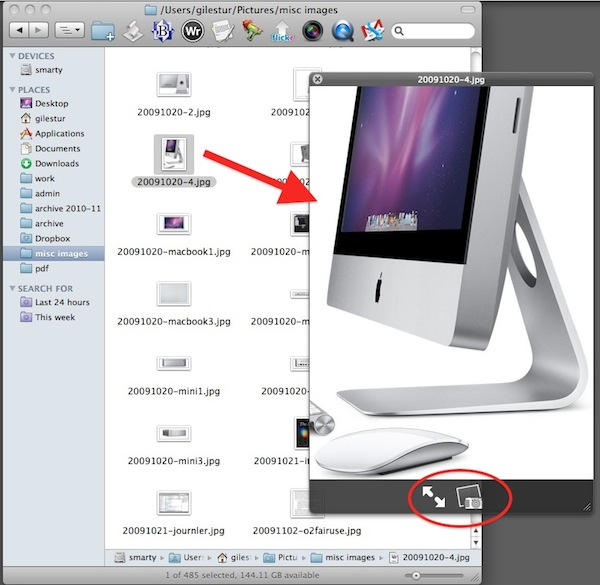Click the Quick Look resize corner handle
The image size is (600, 585).
click(x=587, y=507)
